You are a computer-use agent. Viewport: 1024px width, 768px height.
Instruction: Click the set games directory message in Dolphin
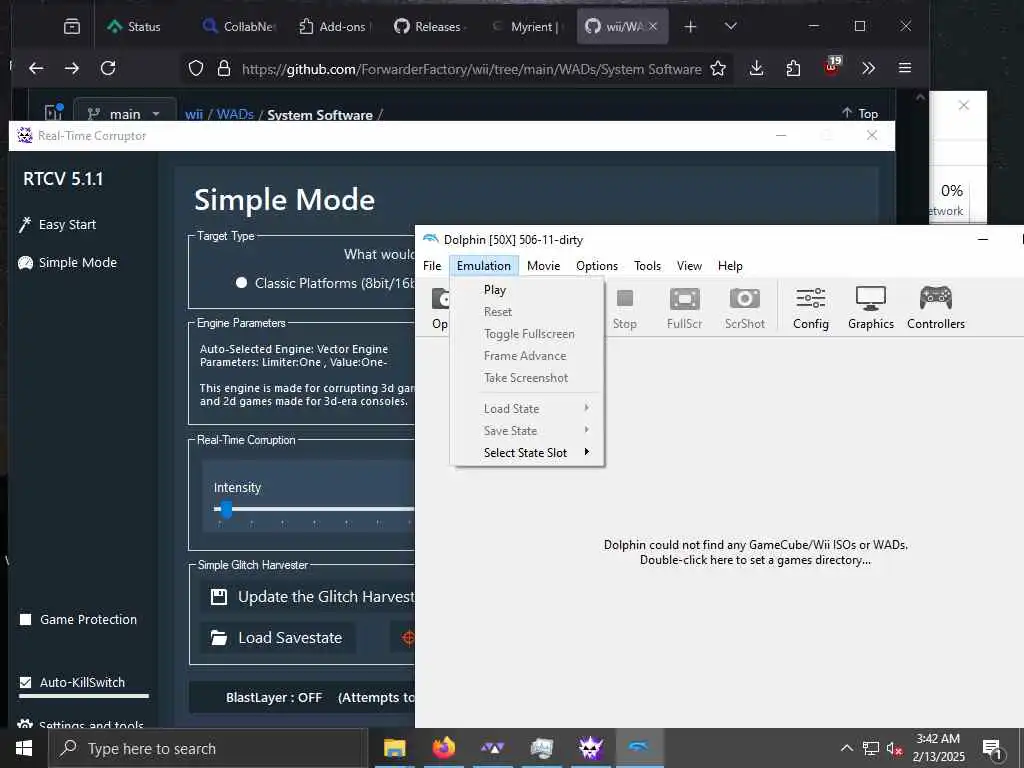[x=756, y=552]
